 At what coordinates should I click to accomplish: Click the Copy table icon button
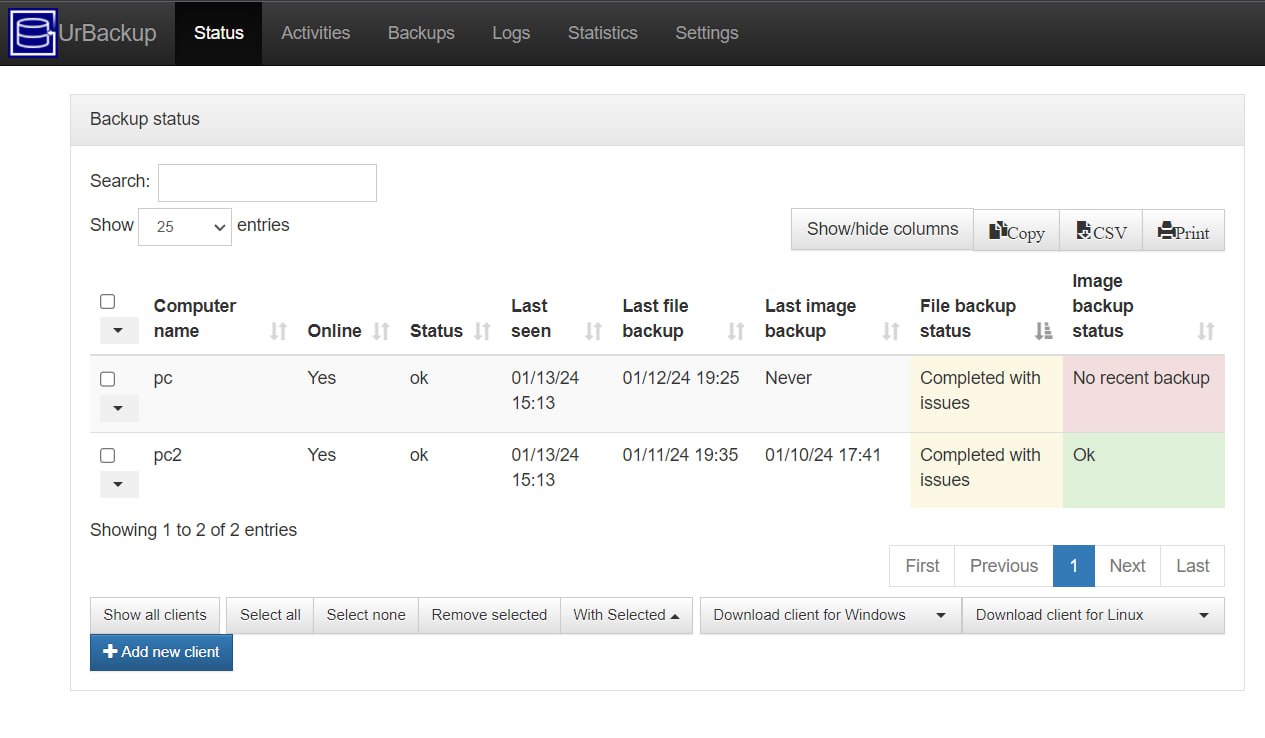1016,231
